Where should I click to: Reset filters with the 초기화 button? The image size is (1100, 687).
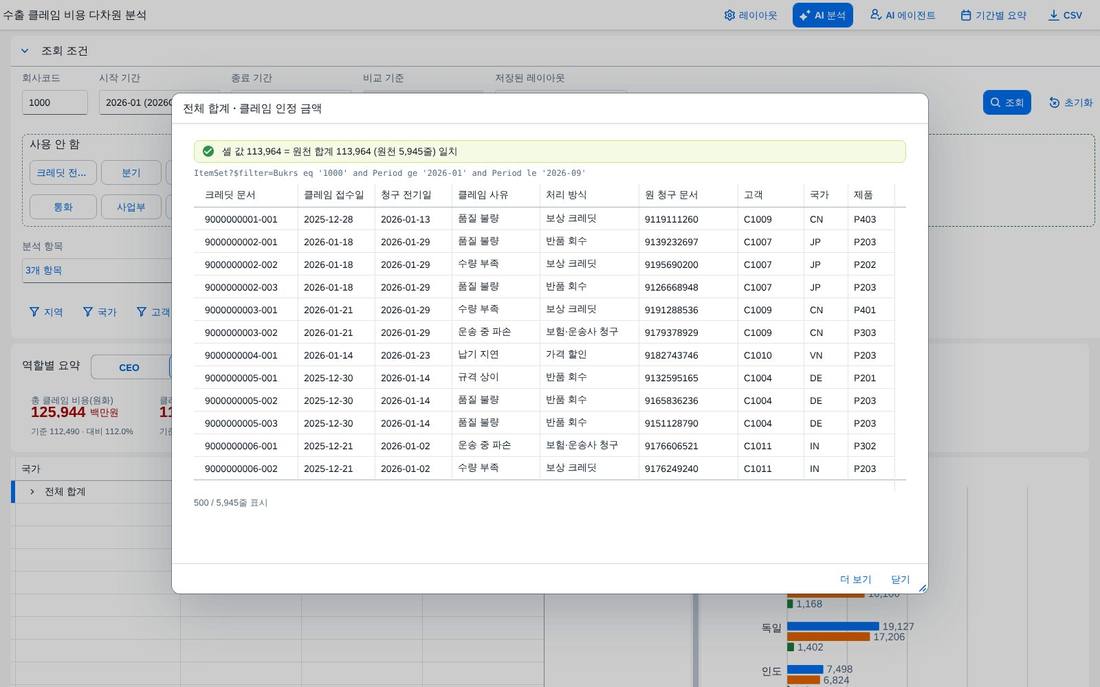click(x=1071, y=102)
